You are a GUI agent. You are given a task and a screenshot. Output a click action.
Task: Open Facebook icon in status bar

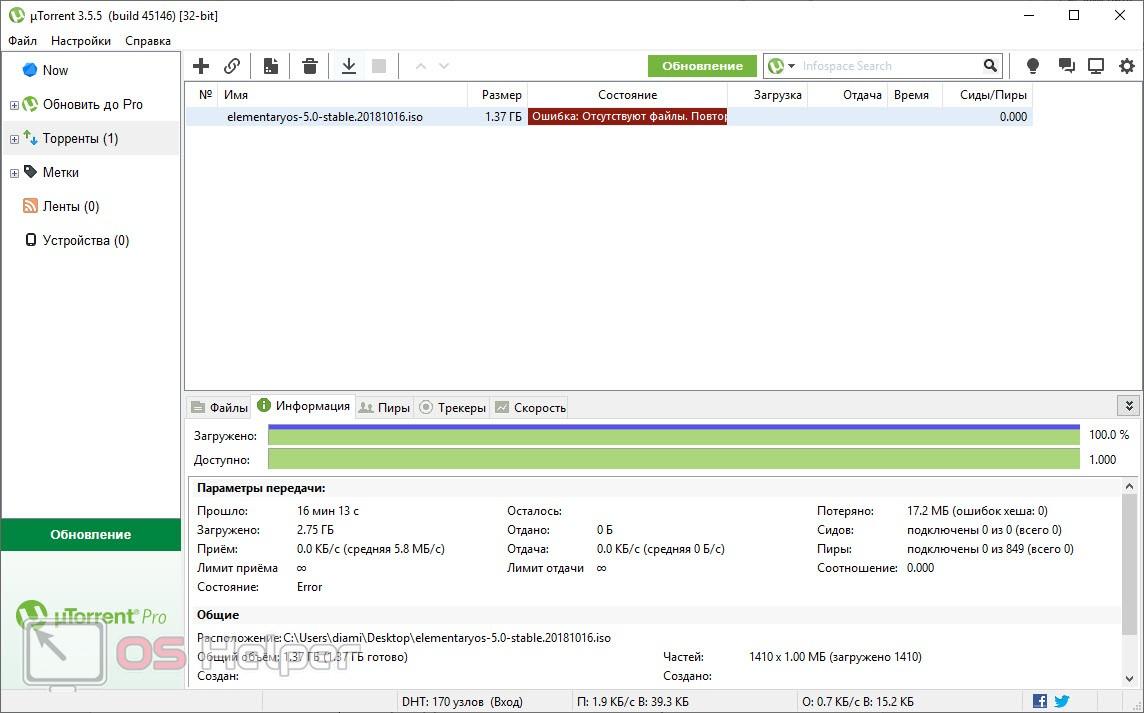[1040, 701]
